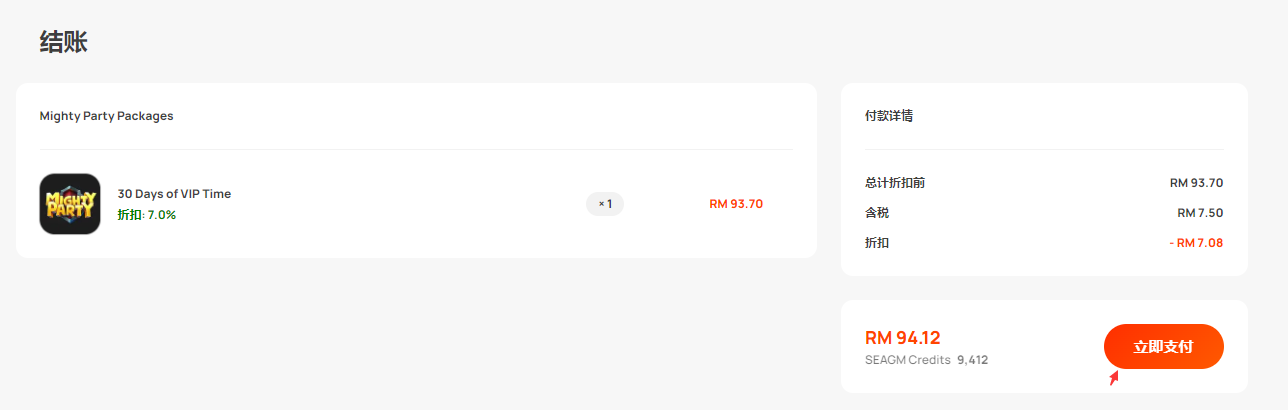Click the RM 93.70 subtotal in payment details
Image resolution: width=1288 pixels, height=410 pixels.
1197,183
